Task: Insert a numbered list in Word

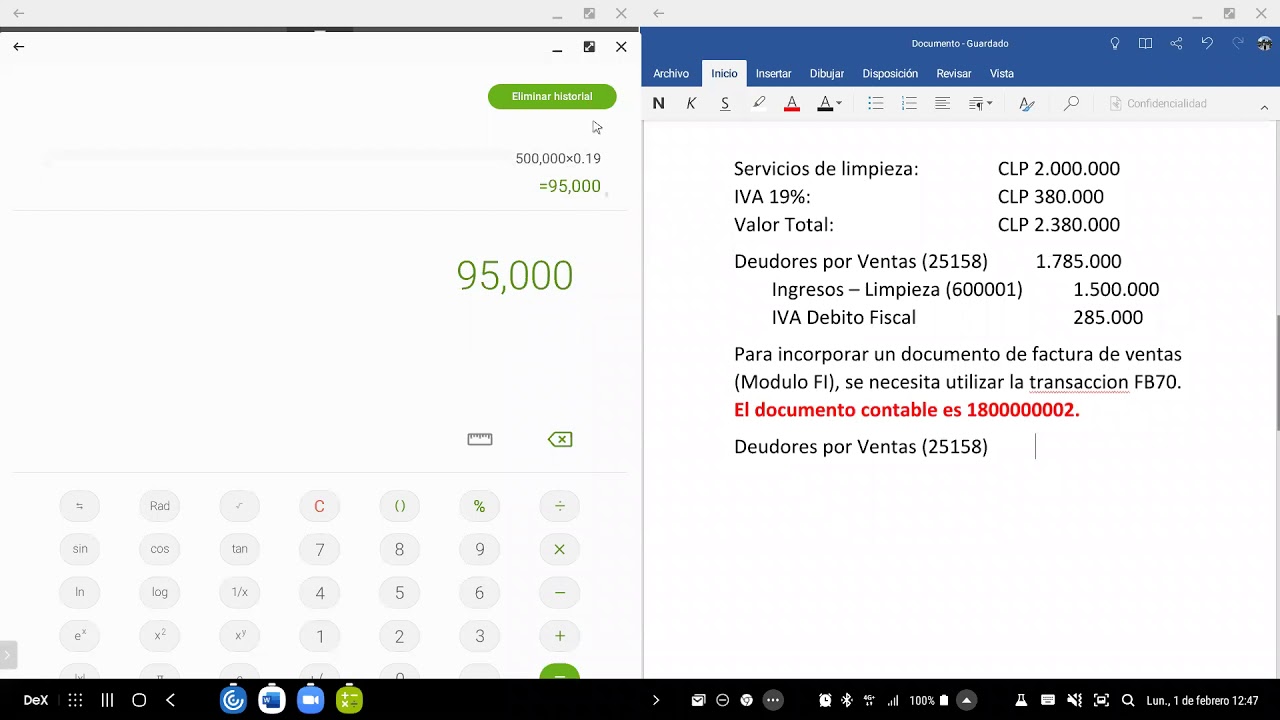Action: tap(909, 103)
